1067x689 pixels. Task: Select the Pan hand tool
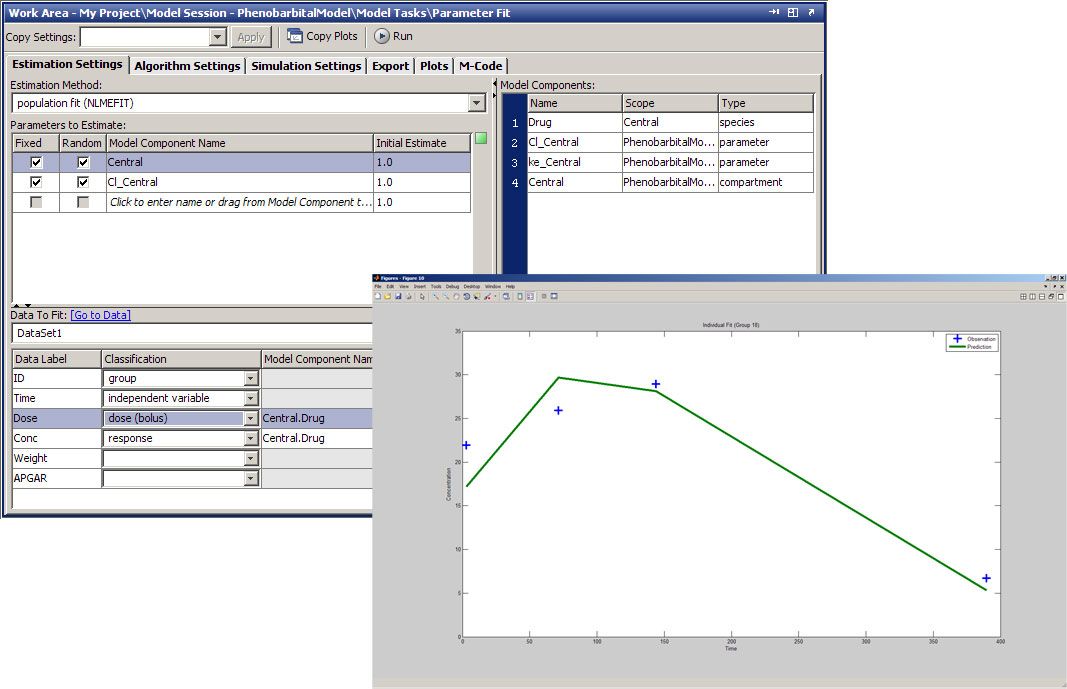457,297
